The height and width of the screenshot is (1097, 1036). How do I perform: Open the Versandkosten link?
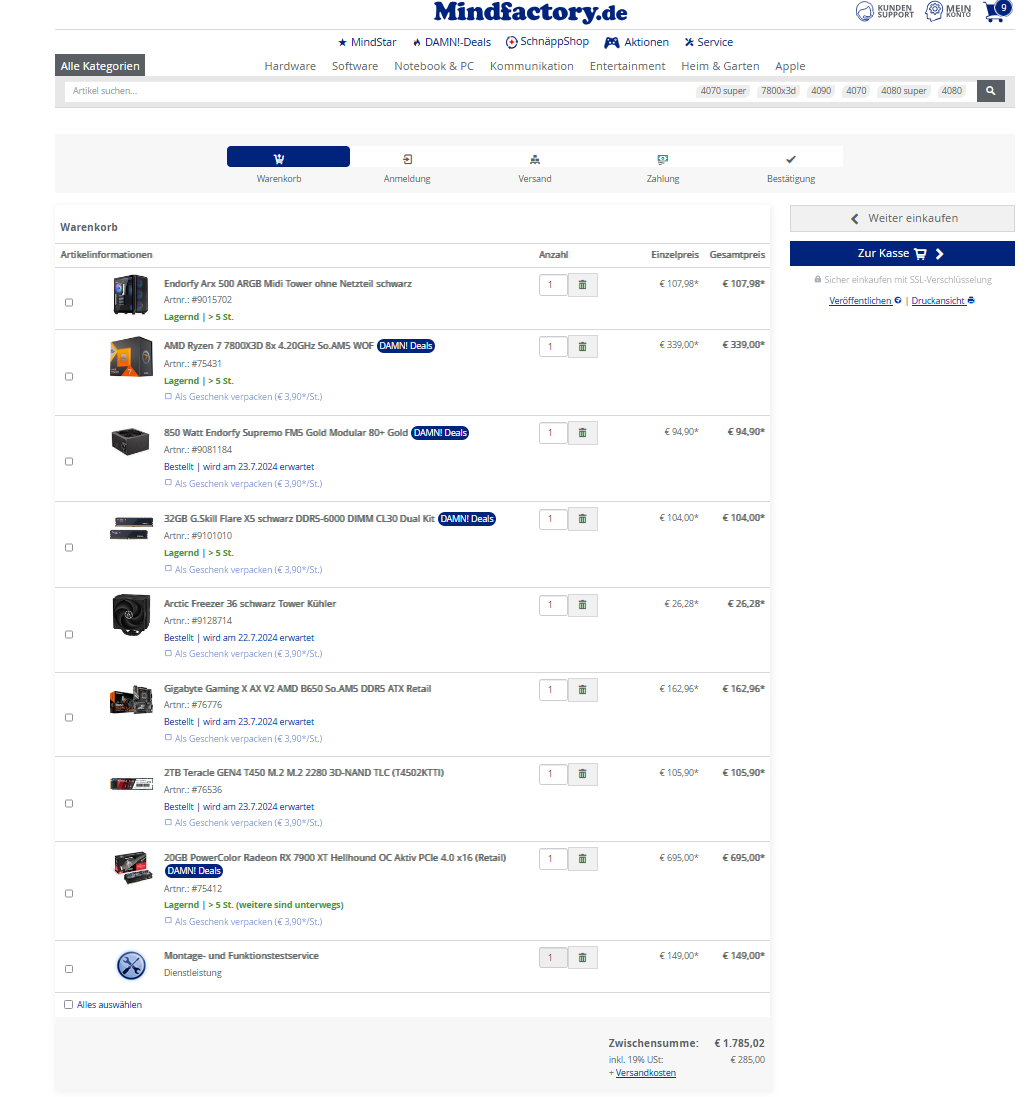(646, 1073)
